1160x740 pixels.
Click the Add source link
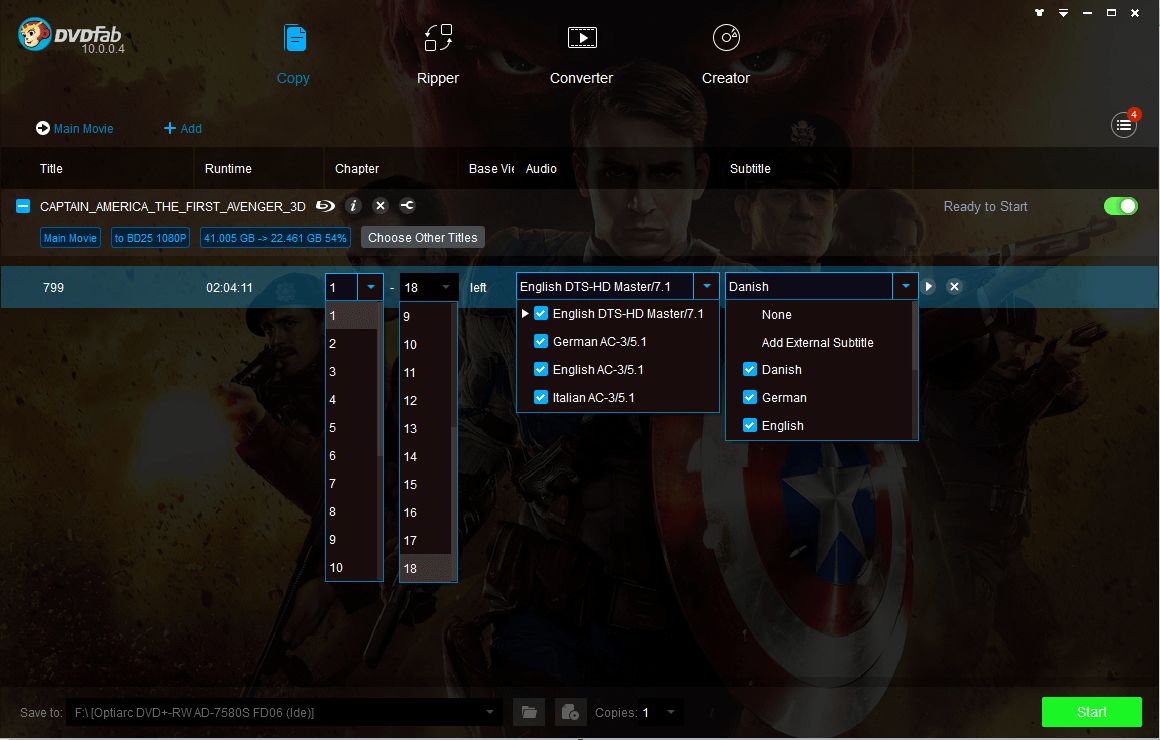click(x=191, y=129)
